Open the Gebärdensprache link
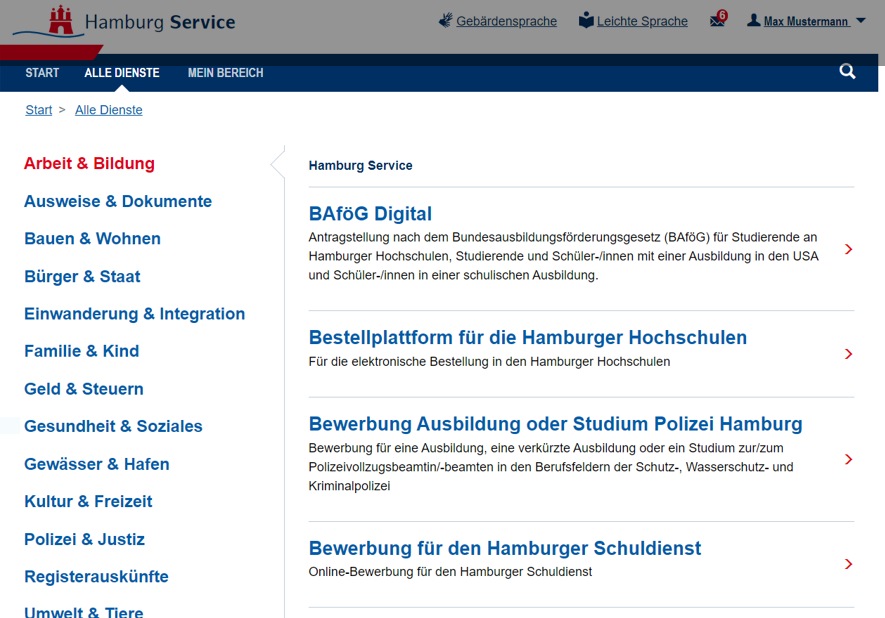 click(x=506, y=21)
